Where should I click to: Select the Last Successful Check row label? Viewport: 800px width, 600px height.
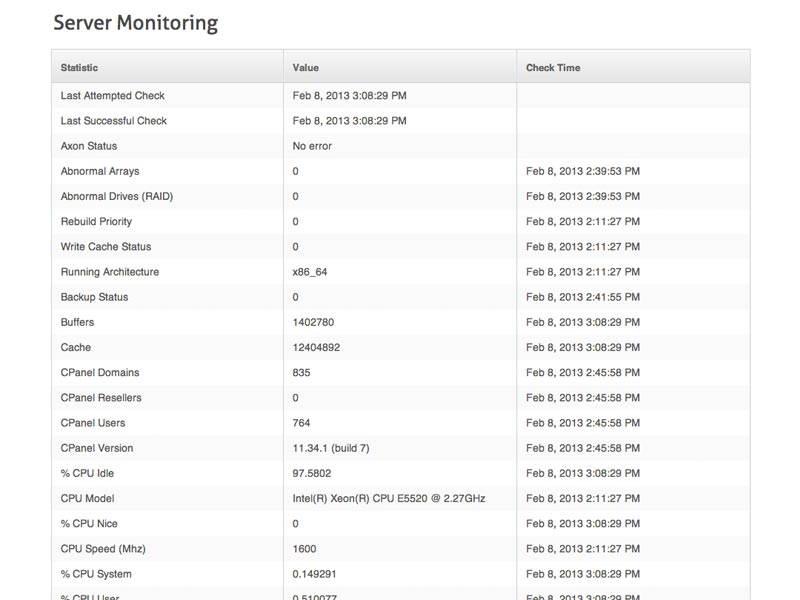[113, 121]
